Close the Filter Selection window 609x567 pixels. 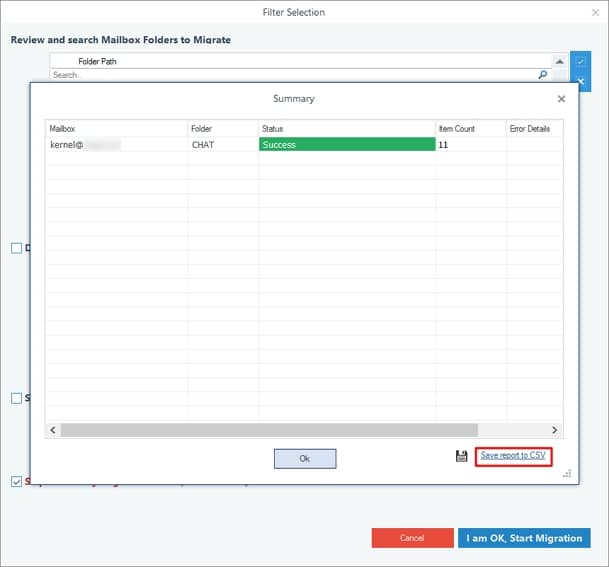click(x=595, y=12)
